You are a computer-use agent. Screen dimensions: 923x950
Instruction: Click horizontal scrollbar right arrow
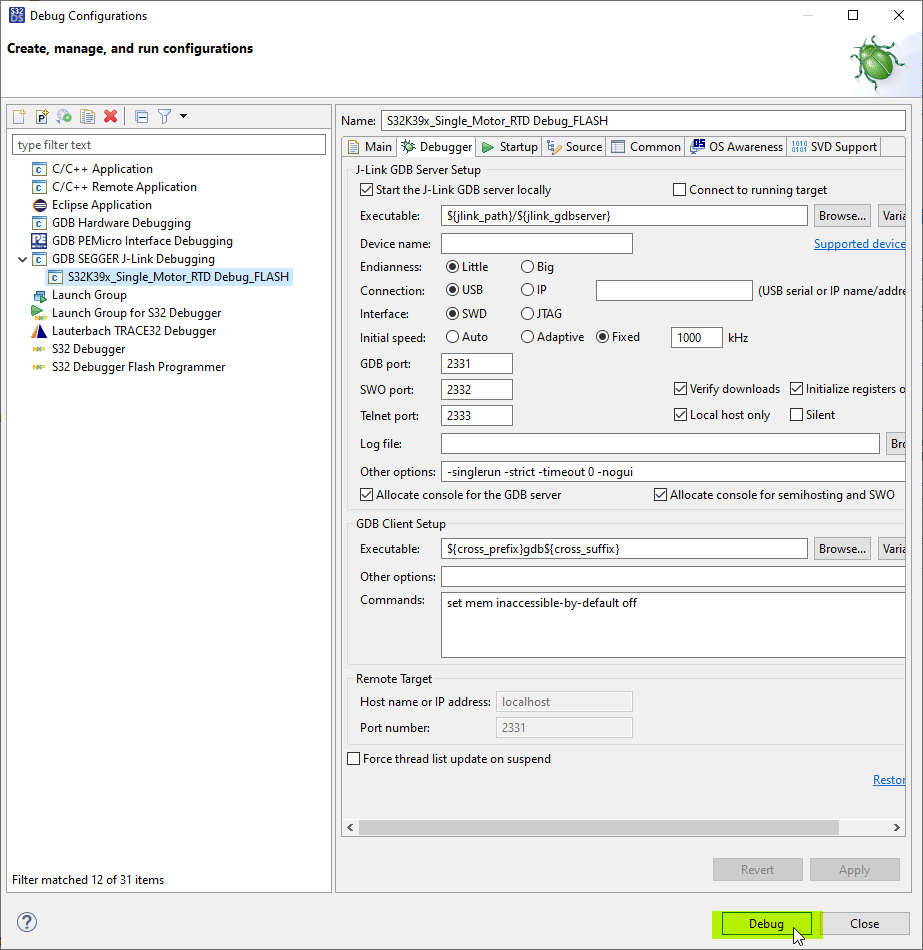pyautogui.click(x=896, y=828)
